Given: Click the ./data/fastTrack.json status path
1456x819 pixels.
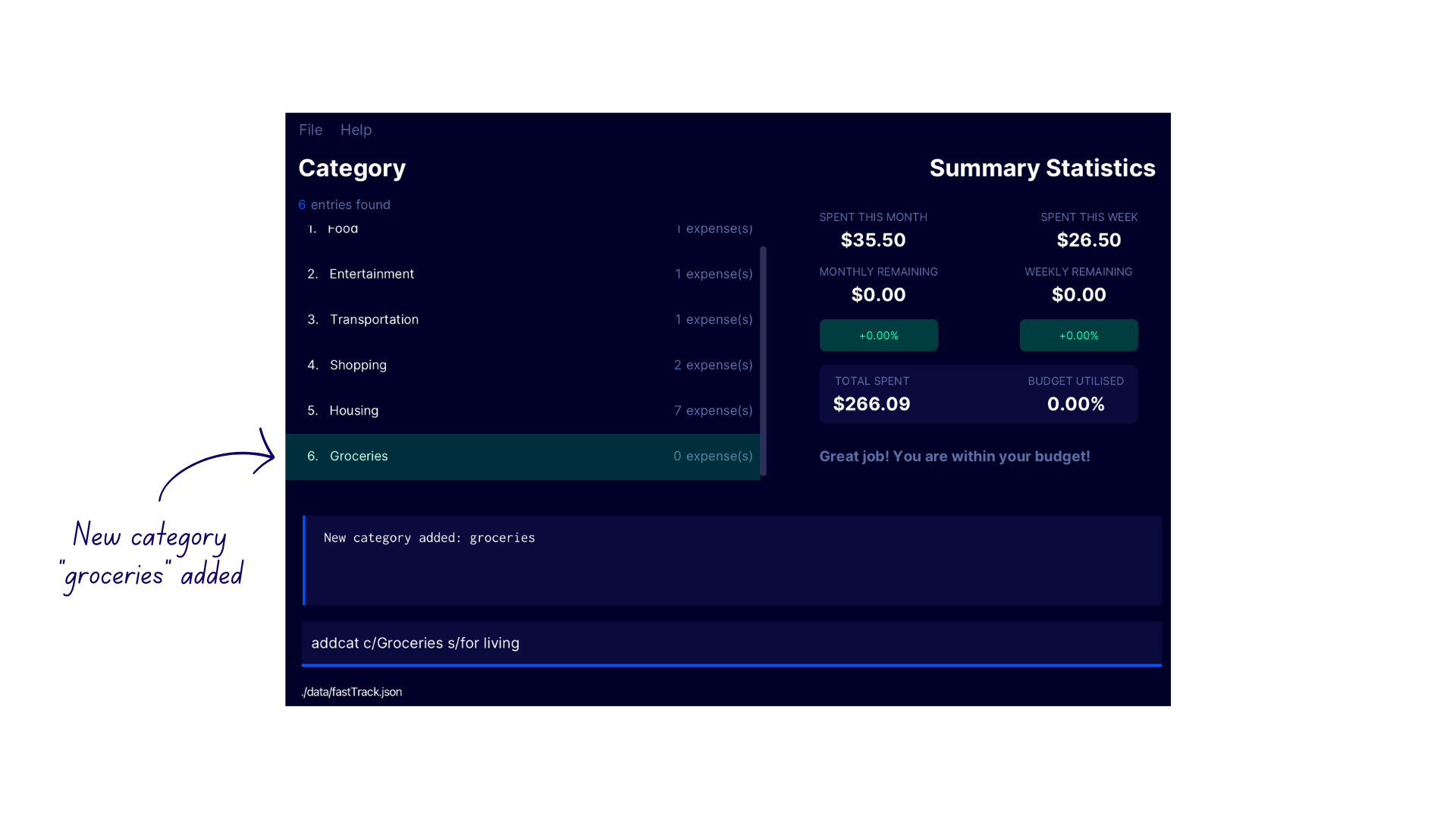Looking at the screenshot, I should (x=352, y=692).
